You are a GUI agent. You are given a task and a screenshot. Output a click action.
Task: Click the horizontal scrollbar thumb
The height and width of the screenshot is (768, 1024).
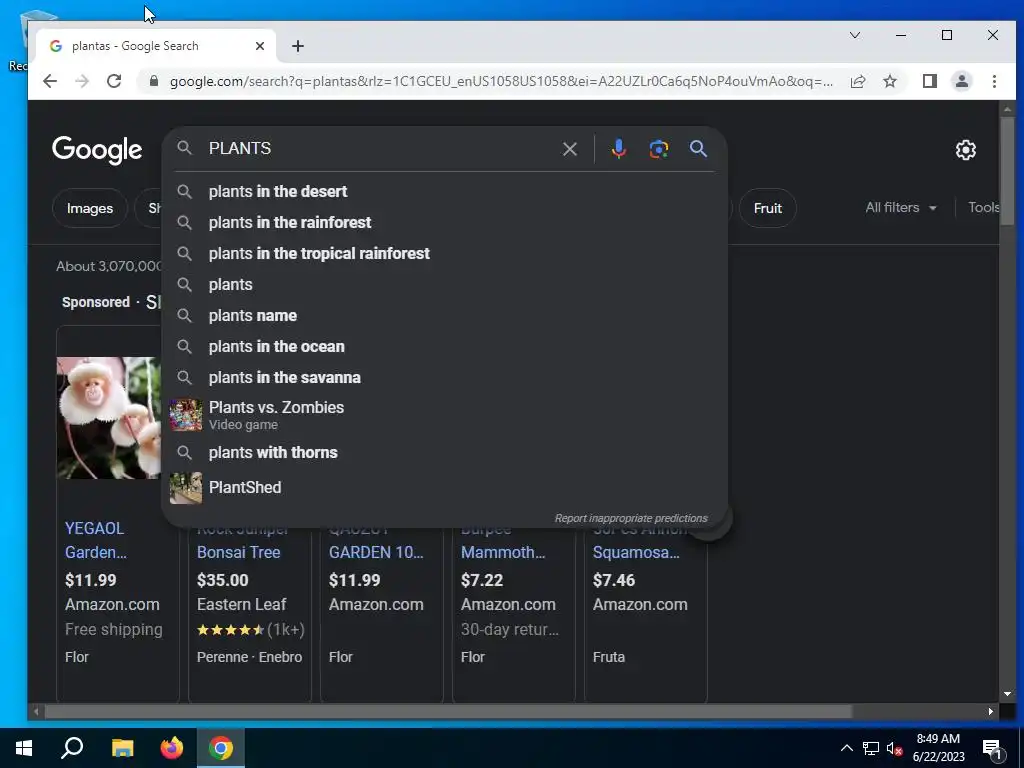pyautogui.click(x=447, y=711)
